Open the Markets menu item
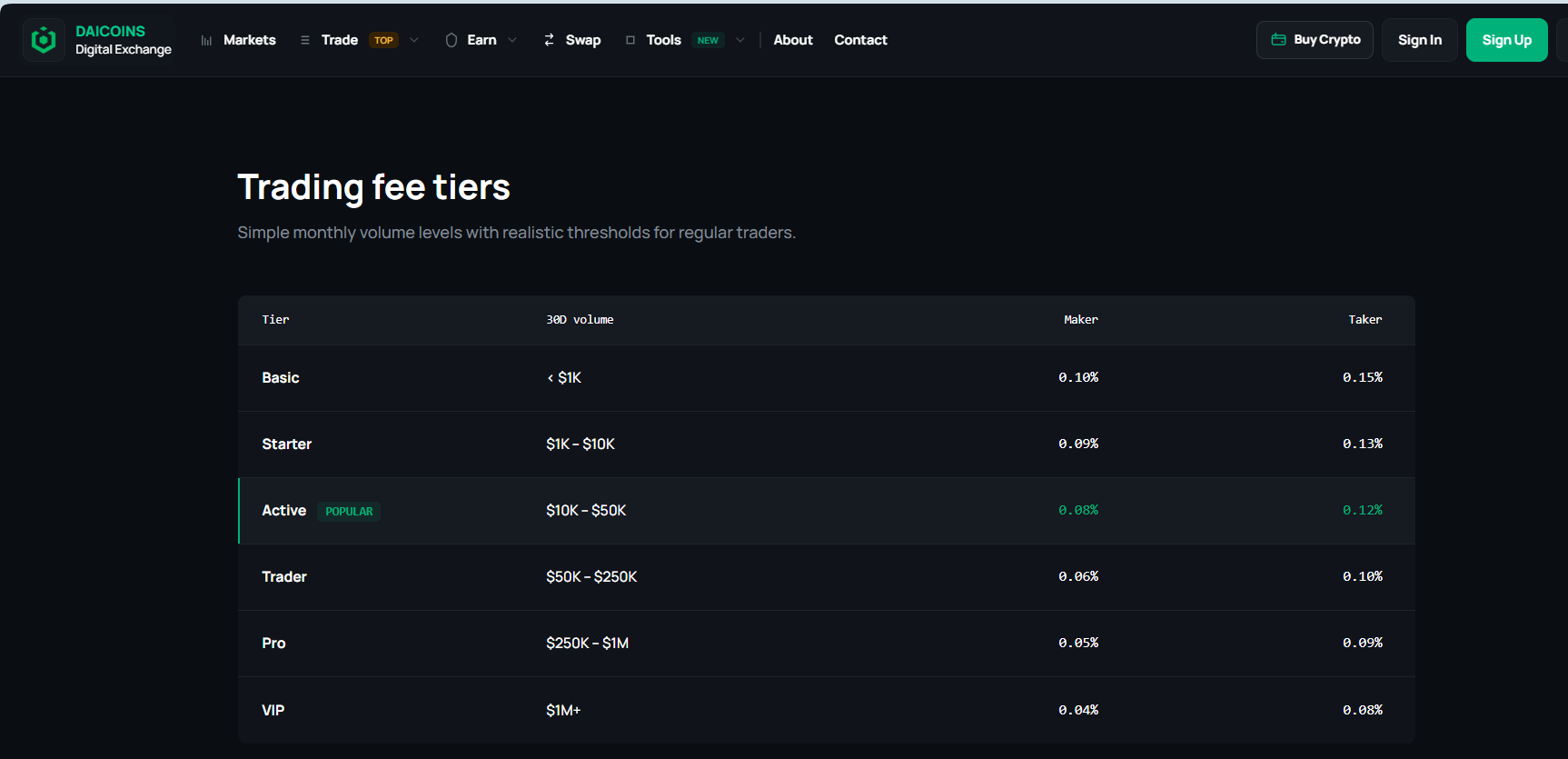Viewport: 1568px width, 759px height. coord(249,40)
